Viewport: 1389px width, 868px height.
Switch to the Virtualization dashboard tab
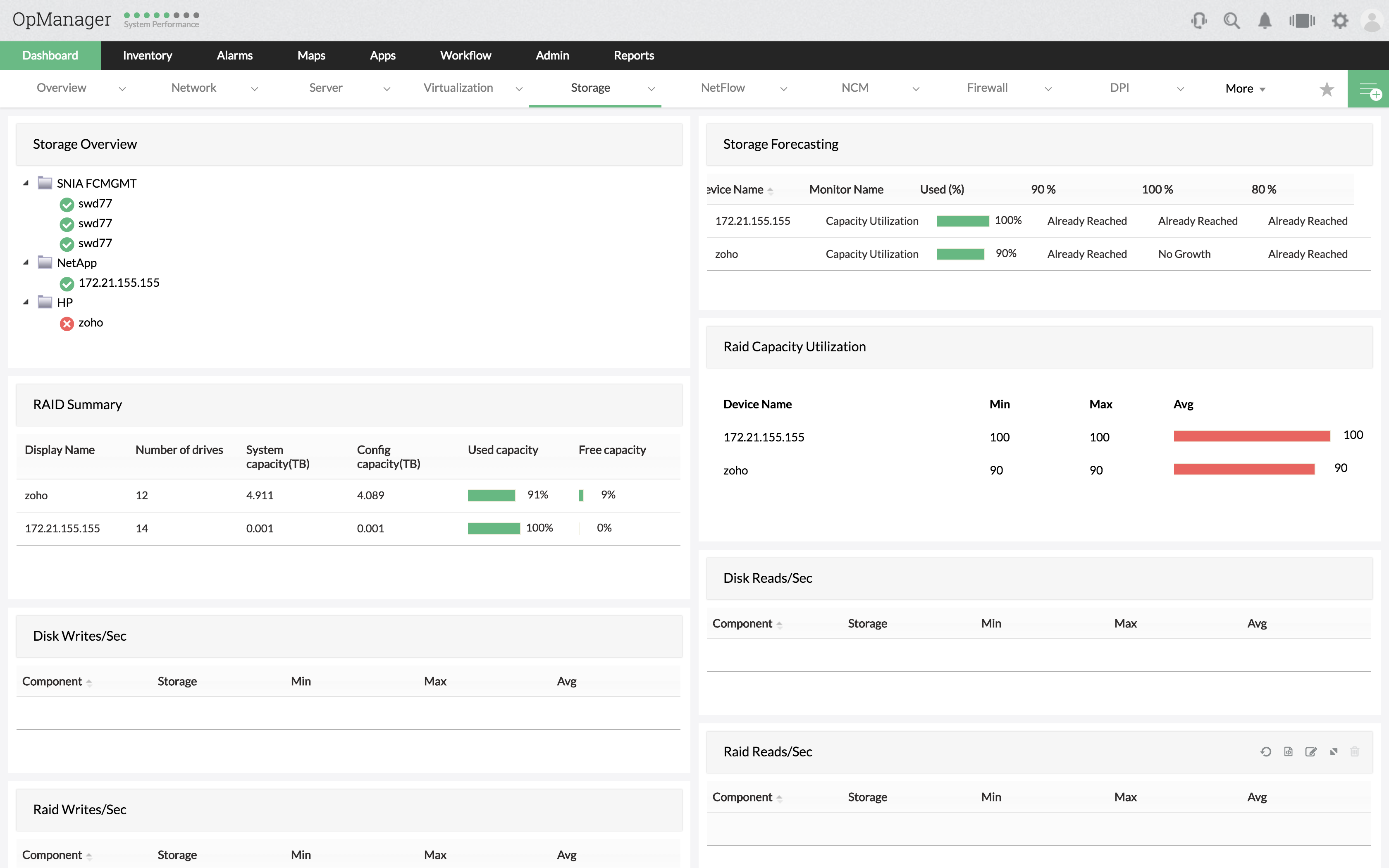(x=458, y=88)
